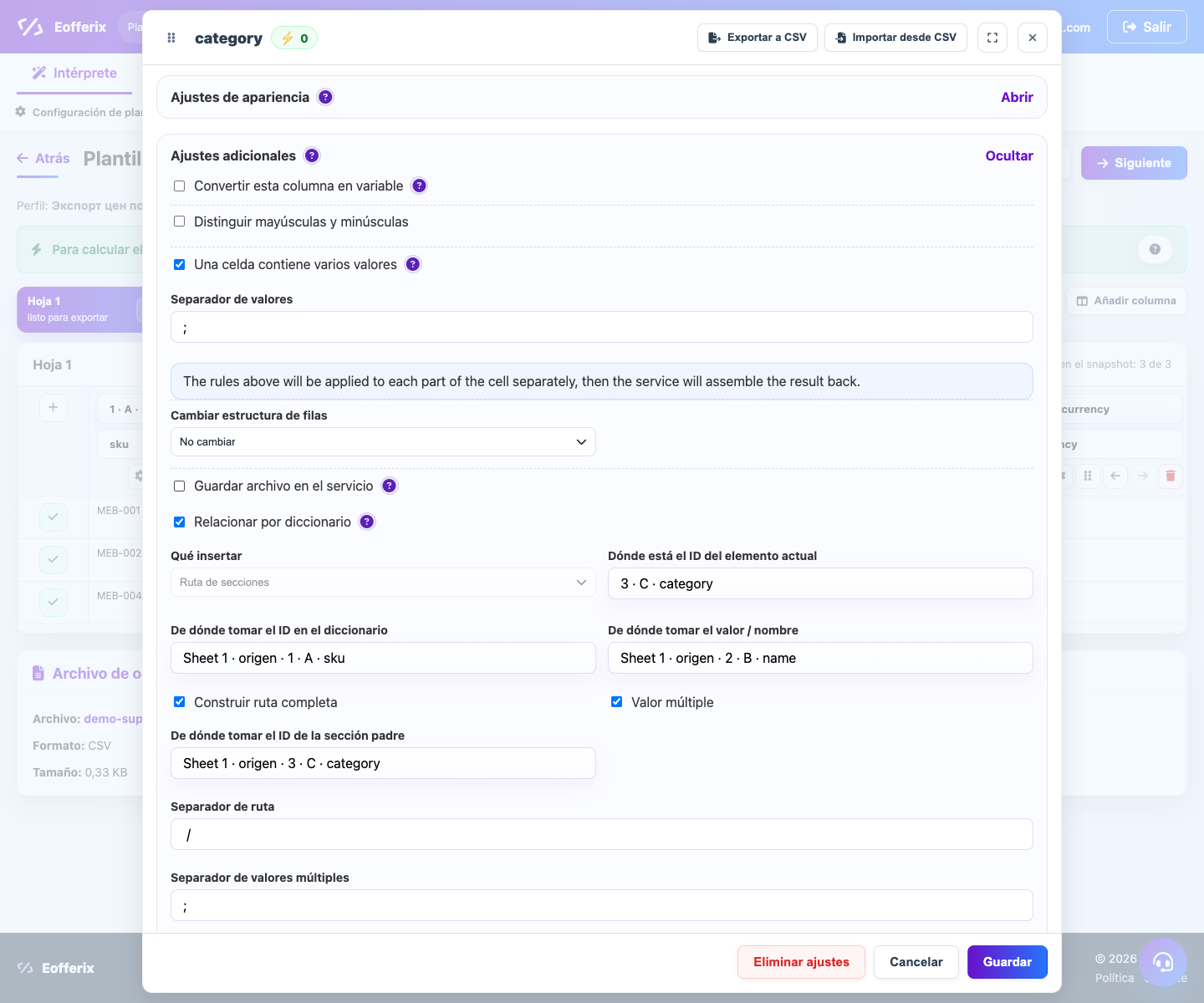Uncheck Una celda contiene varios valores
Viewport: 1204px width, 1003px height.
179,264
